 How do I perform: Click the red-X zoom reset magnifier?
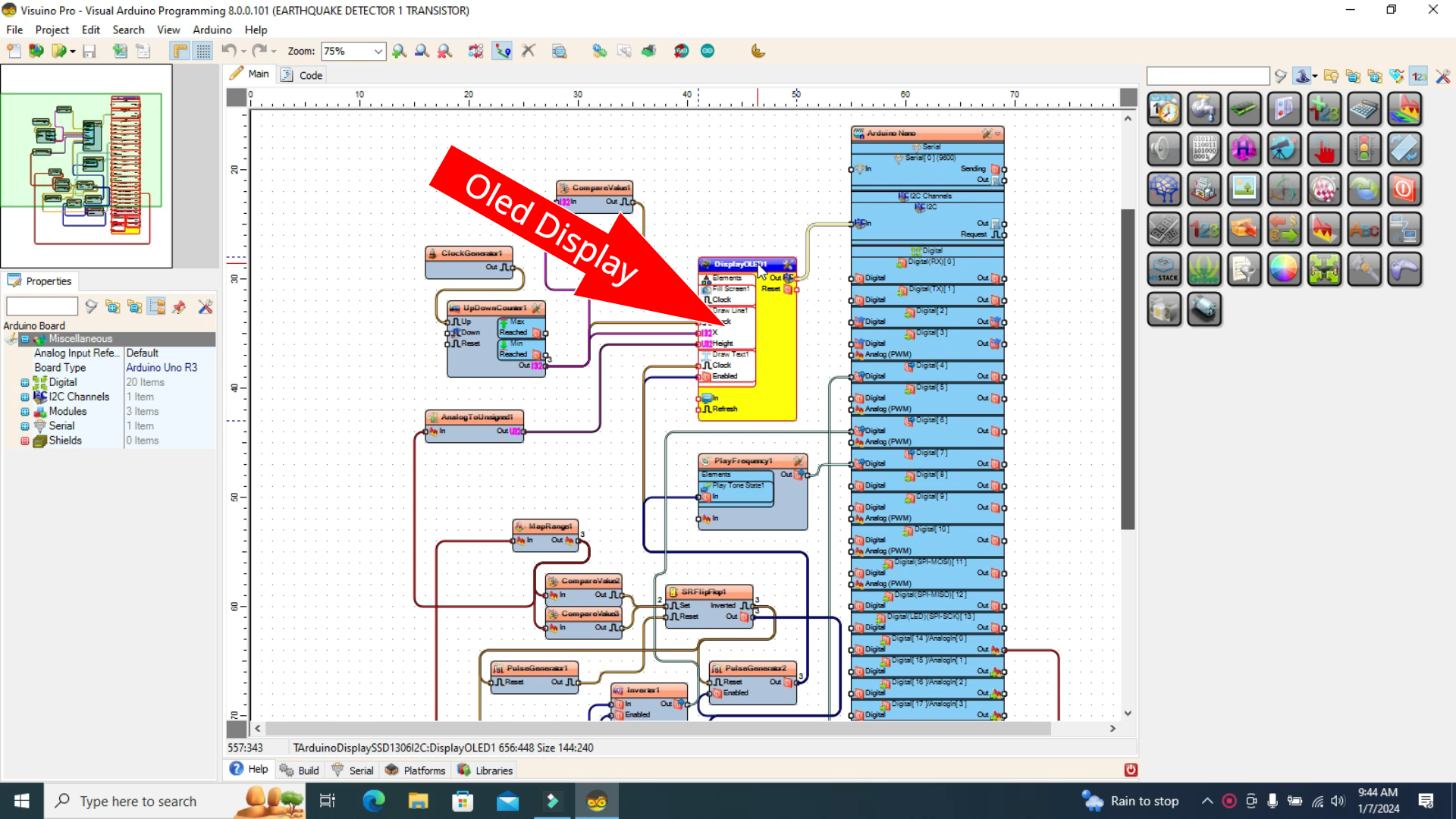tap(444, 51)
